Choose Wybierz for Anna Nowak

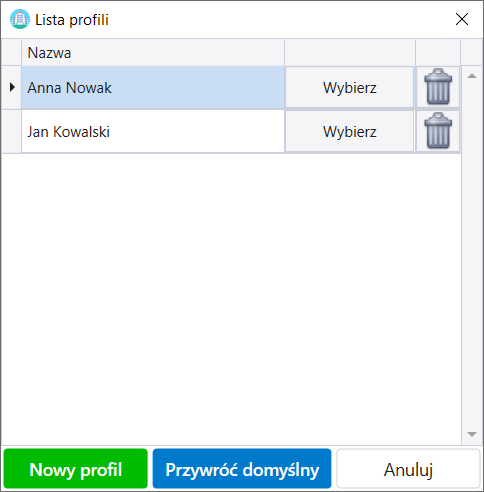pos(349,87)
